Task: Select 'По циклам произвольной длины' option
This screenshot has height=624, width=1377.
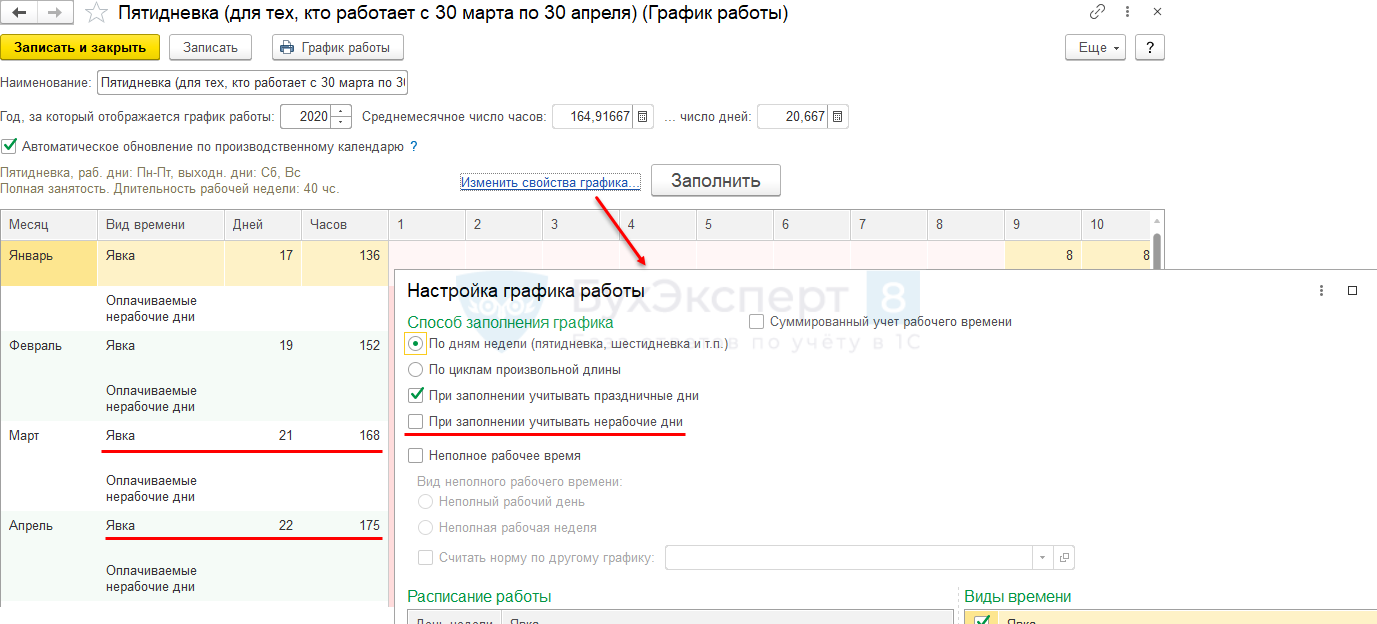Action: (417, 369)
